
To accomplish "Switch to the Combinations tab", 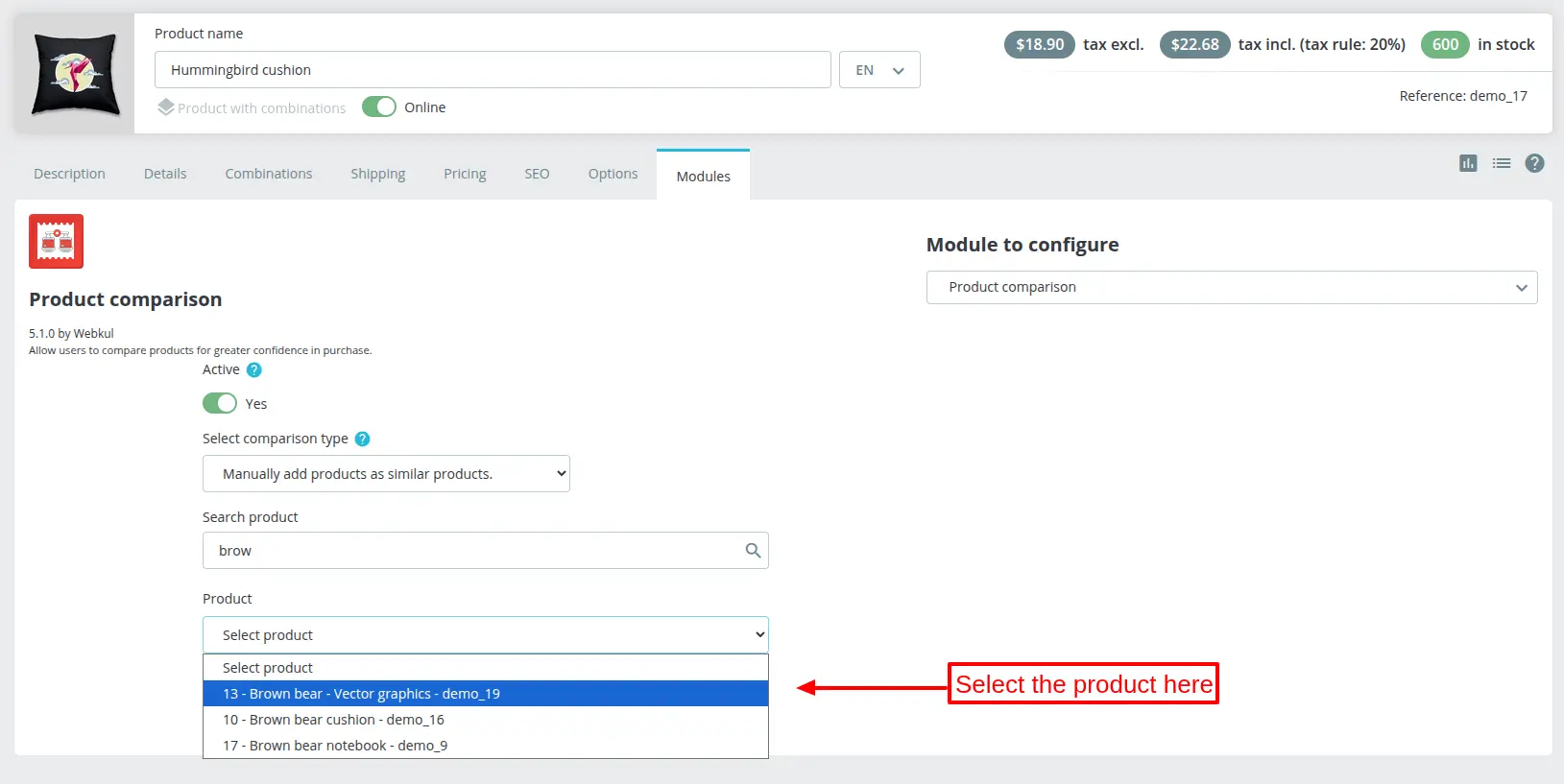I will pos(269,174).
